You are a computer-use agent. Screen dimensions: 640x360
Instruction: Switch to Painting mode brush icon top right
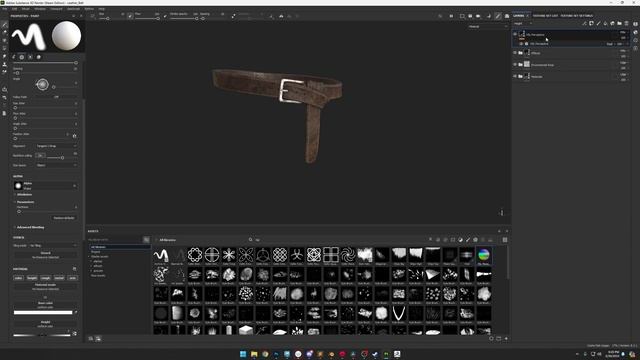pyautogui.click(x=498, y=16)
